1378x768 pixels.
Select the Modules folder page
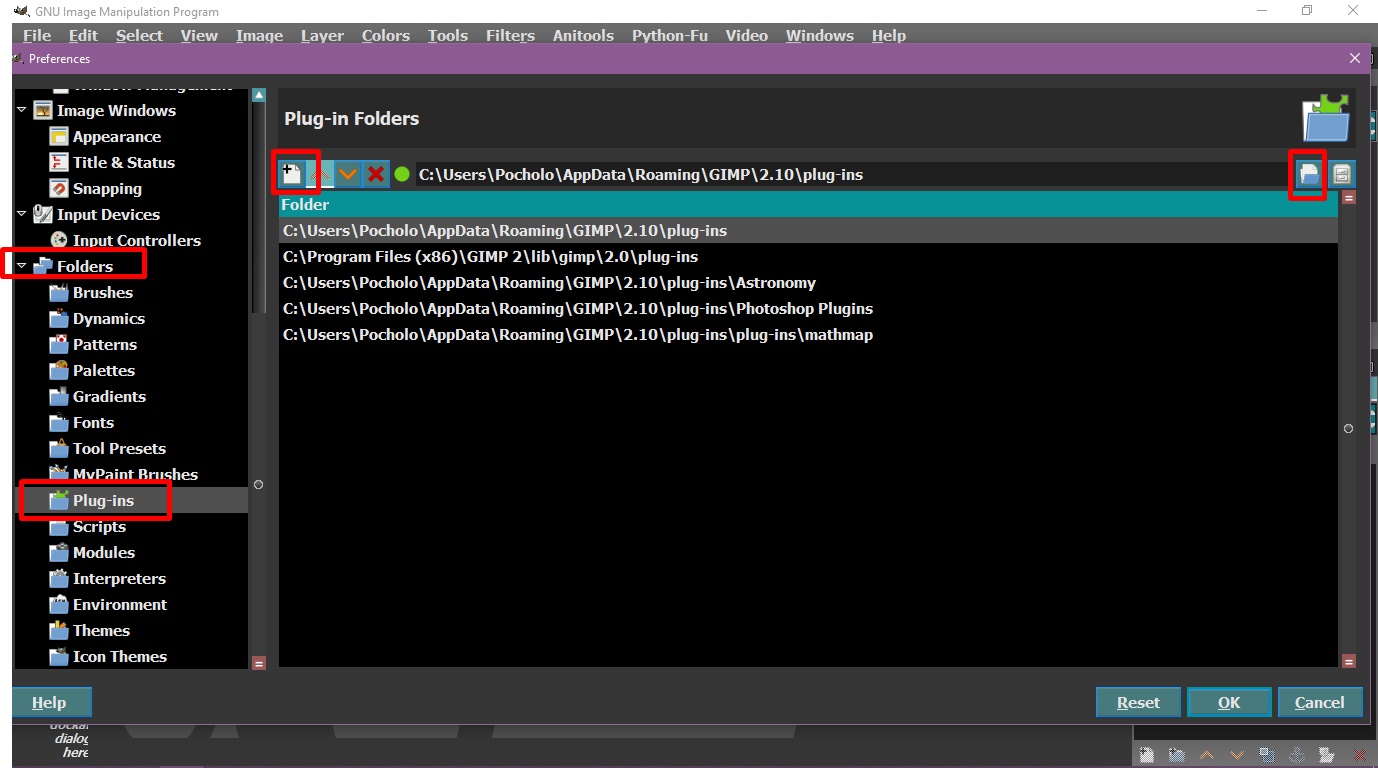(x=103, y=552)
